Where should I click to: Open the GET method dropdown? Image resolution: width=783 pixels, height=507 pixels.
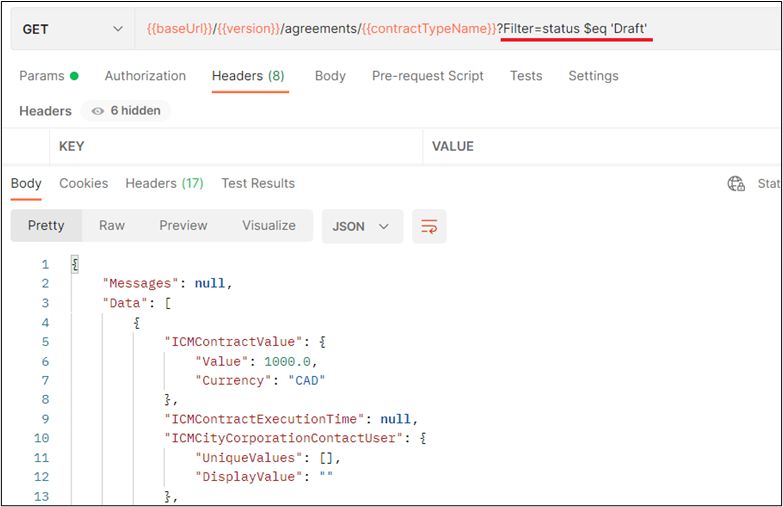73,29
